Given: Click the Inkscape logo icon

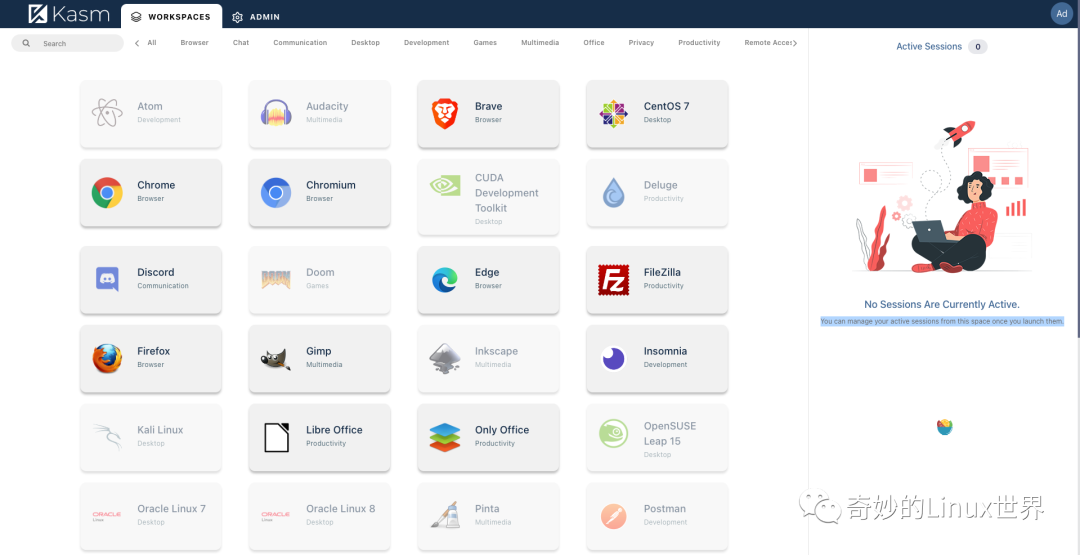Looking at the screenshot, I should point(445,358).
